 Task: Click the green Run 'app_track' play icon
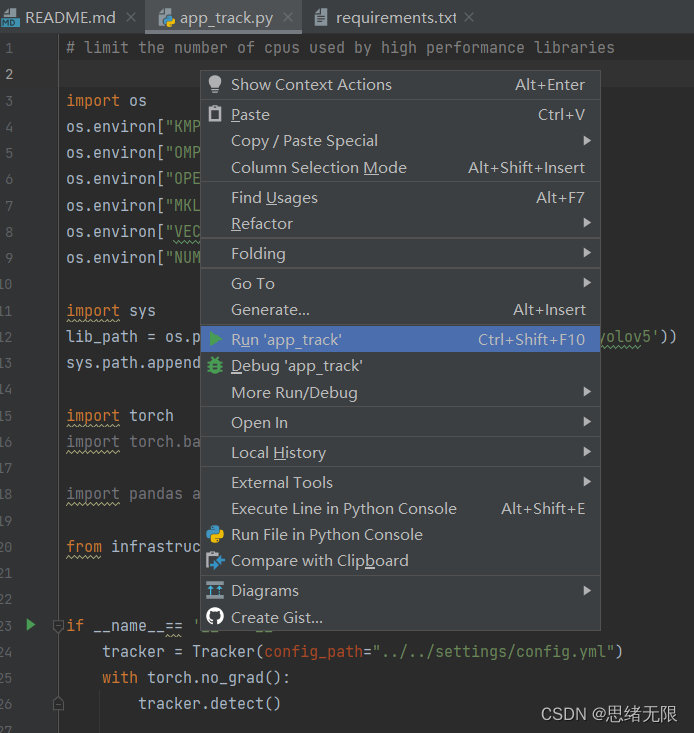tap(215, 339)
